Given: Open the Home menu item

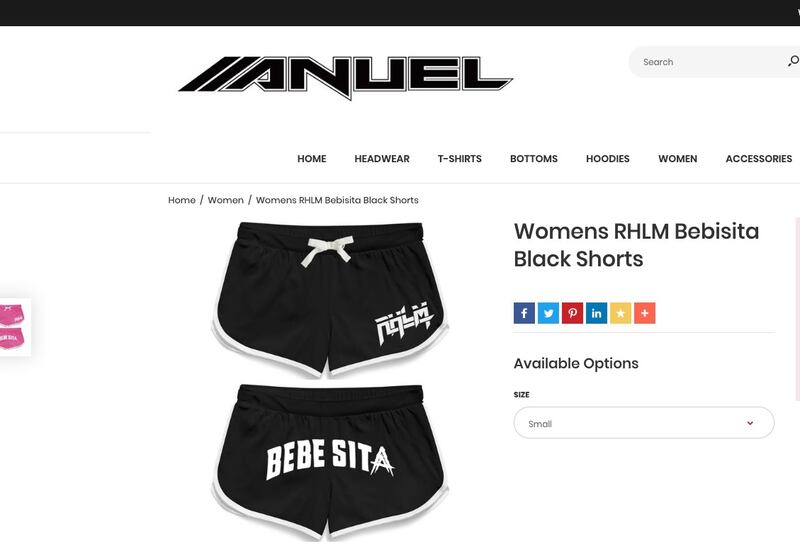Looking at the screenshot, I should (312, 159).
